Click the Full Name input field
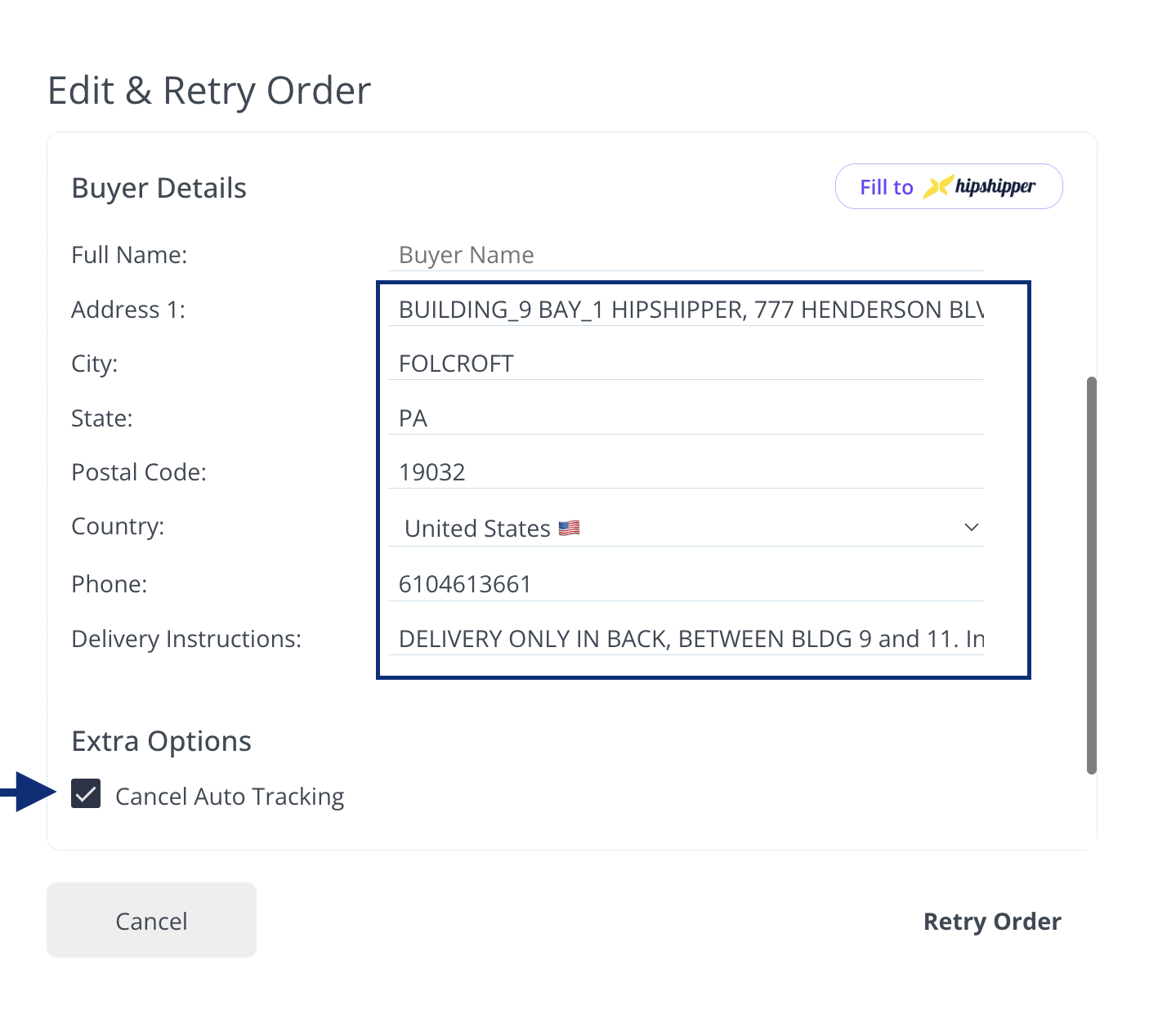1149x1036 pixels. pos(685,255)
